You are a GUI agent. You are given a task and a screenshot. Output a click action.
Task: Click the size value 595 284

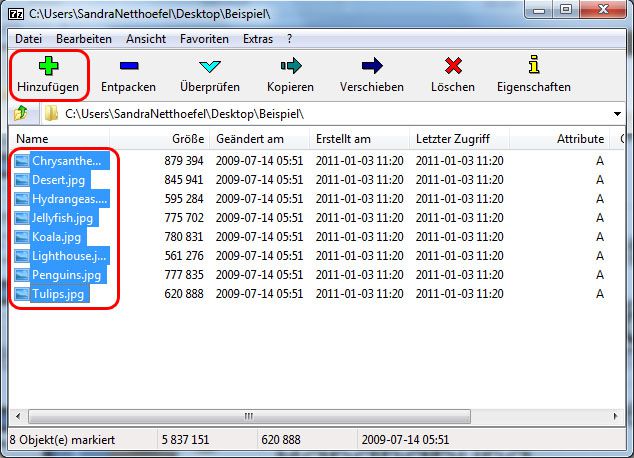point(184,199)
